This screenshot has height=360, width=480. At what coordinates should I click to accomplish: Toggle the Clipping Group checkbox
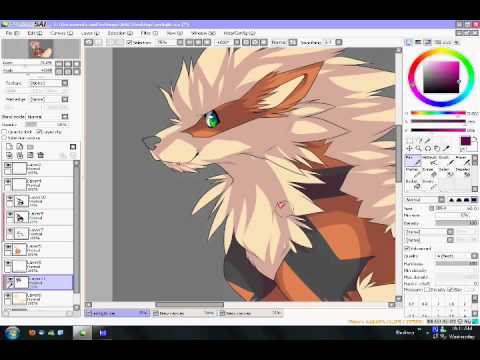point(39,132)
